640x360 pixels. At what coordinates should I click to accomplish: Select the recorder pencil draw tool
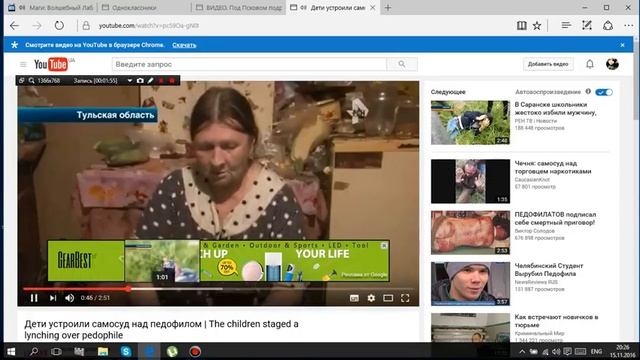(x=151, y=80)
